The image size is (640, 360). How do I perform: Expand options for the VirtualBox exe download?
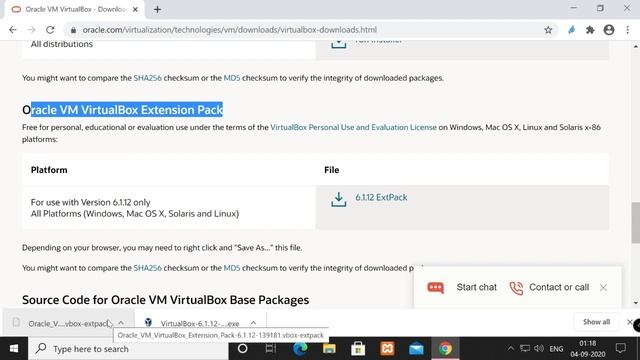tap(253, 323)
